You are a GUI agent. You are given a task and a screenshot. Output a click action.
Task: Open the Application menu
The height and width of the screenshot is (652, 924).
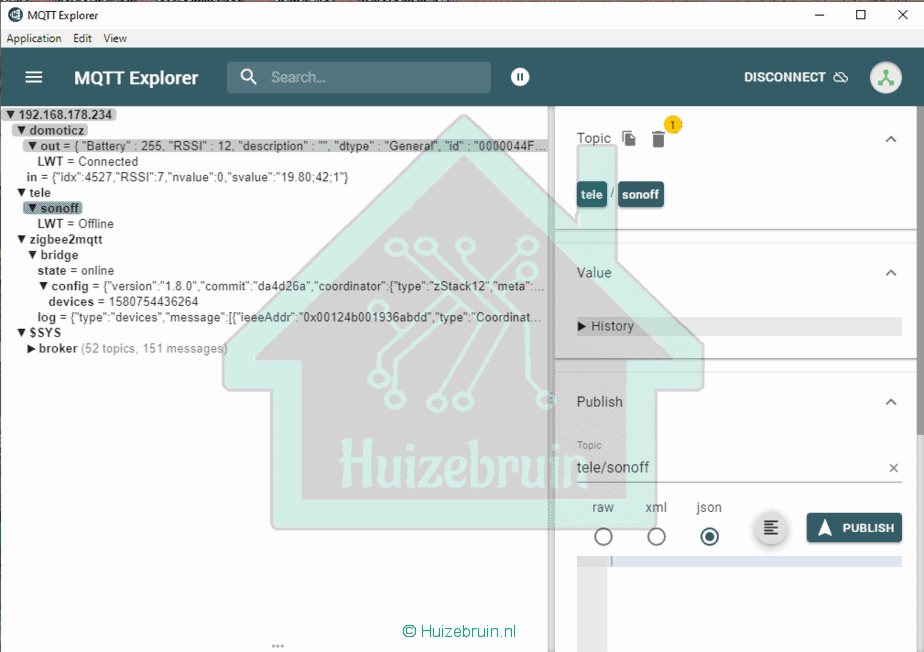point(34,38)
